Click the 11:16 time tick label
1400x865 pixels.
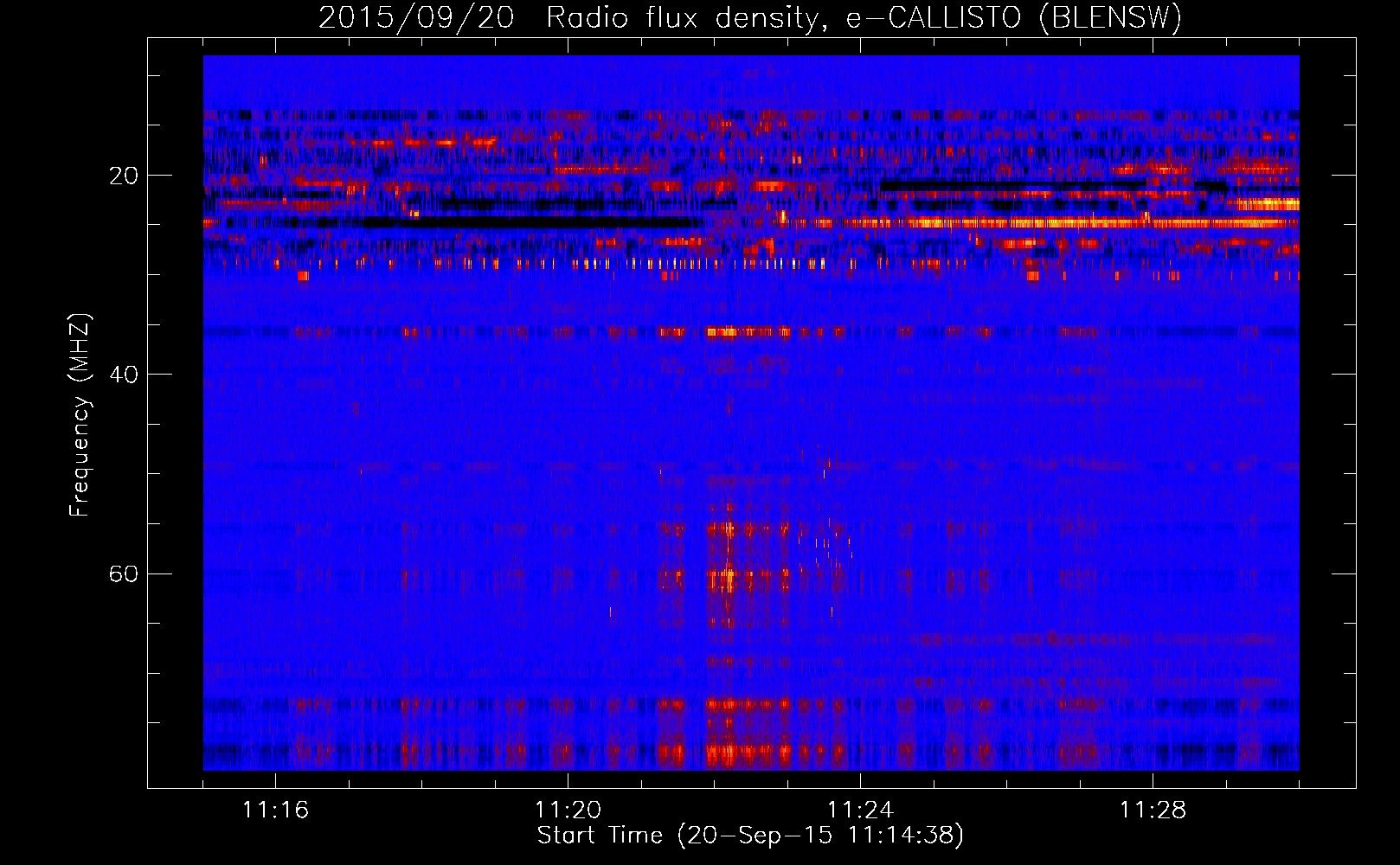[275, 811]
